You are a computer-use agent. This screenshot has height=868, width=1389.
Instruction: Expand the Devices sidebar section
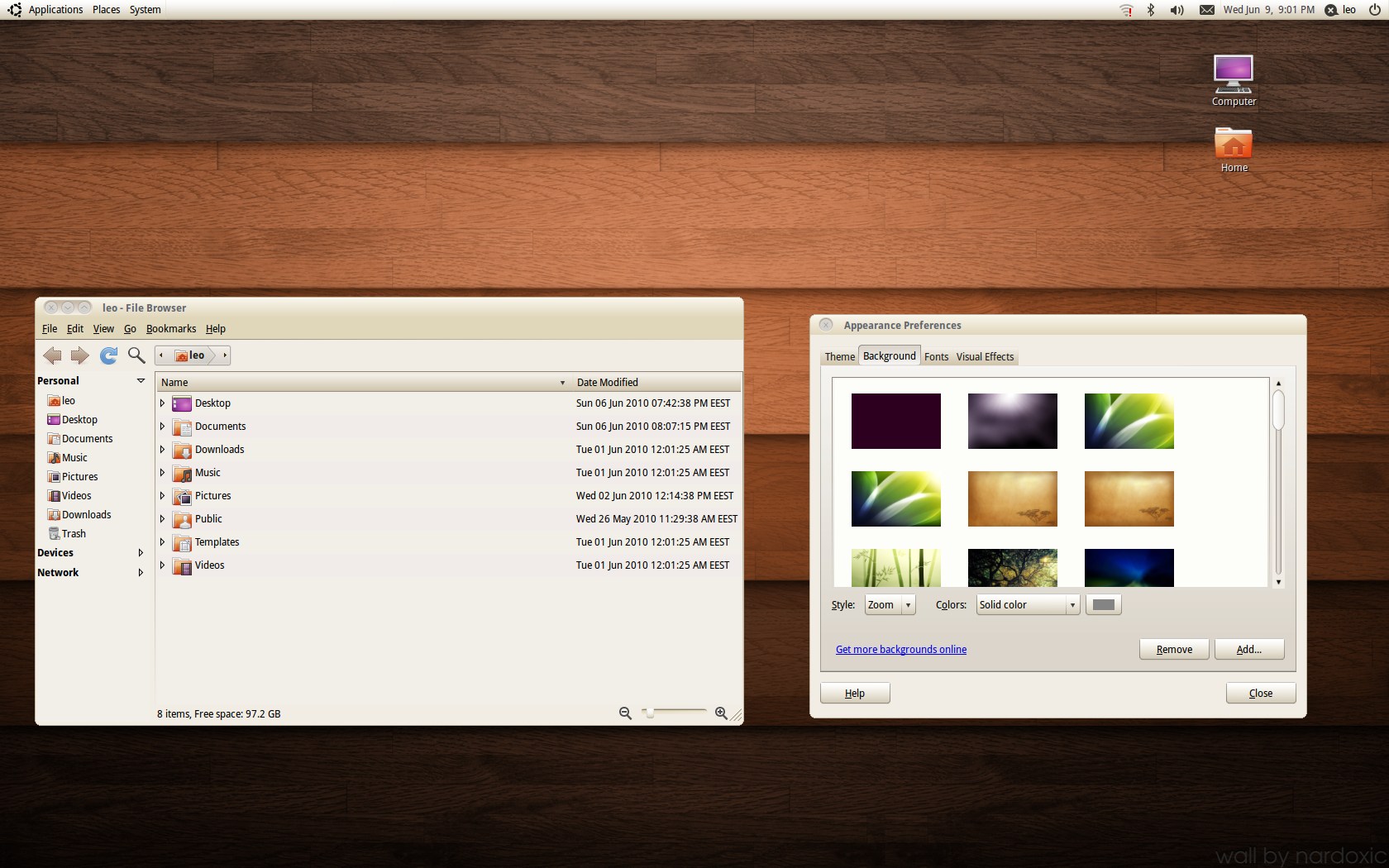[x=141, y=553]
